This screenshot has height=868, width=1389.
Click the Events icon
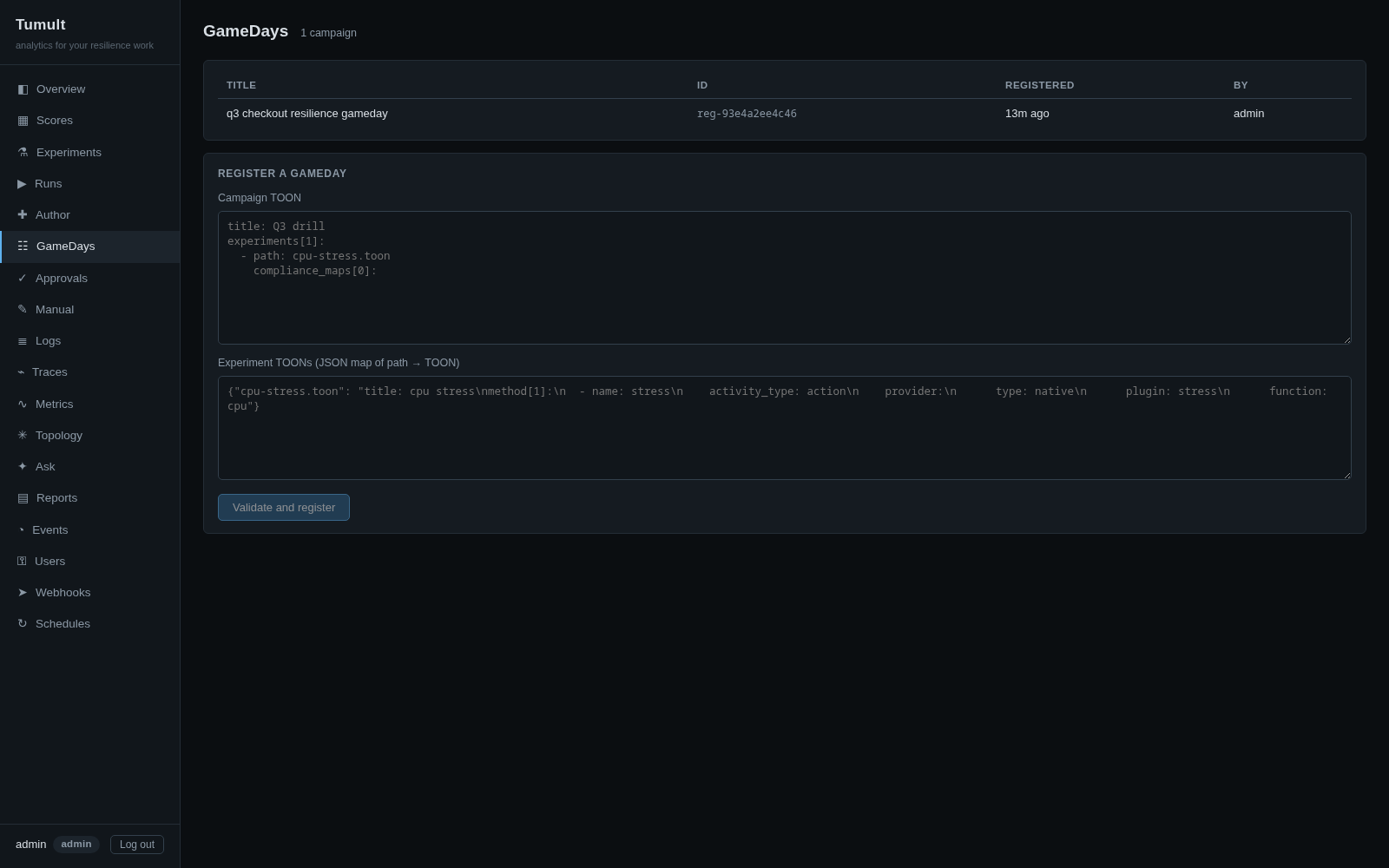(x=21, y=529)
